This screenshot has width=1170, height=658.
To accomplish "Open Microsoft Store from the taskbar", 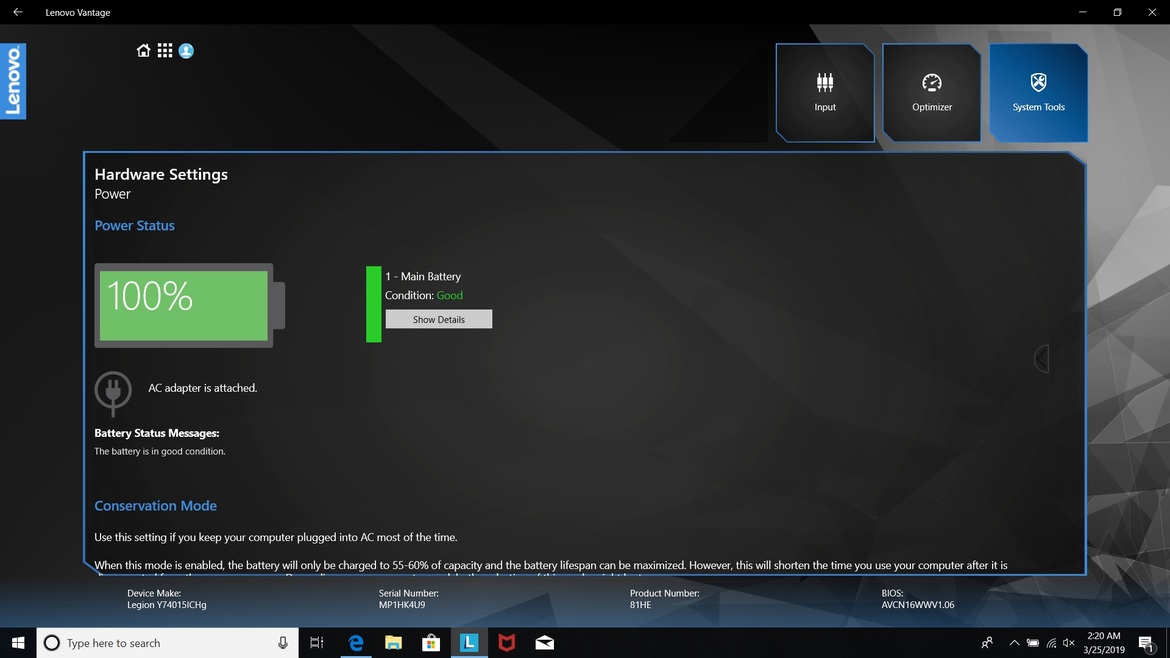I will [431, 643].
